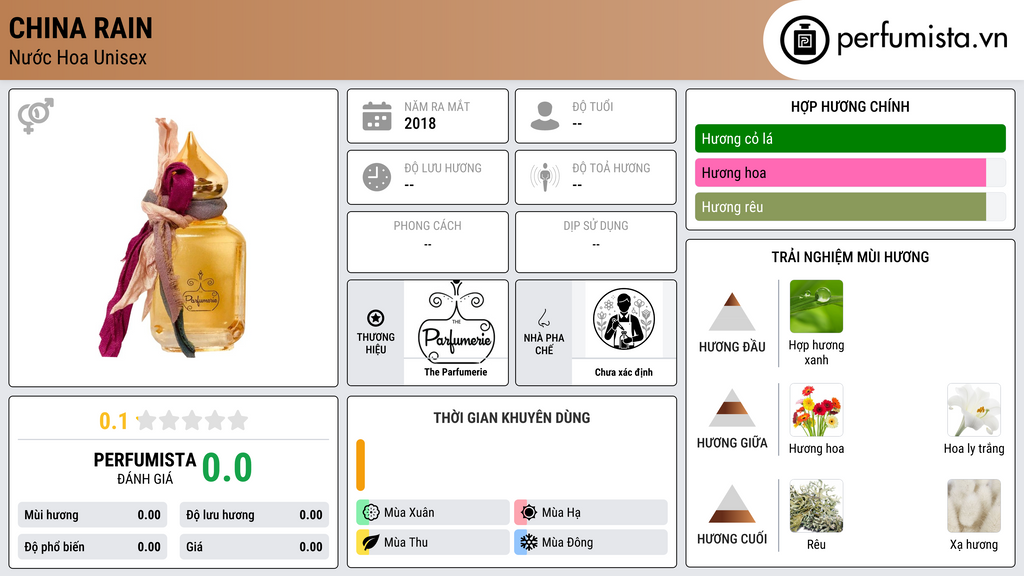Viewport: 1024px width, 576px height.
Task: Click the five-star rating row
Action: pos(192,420)
